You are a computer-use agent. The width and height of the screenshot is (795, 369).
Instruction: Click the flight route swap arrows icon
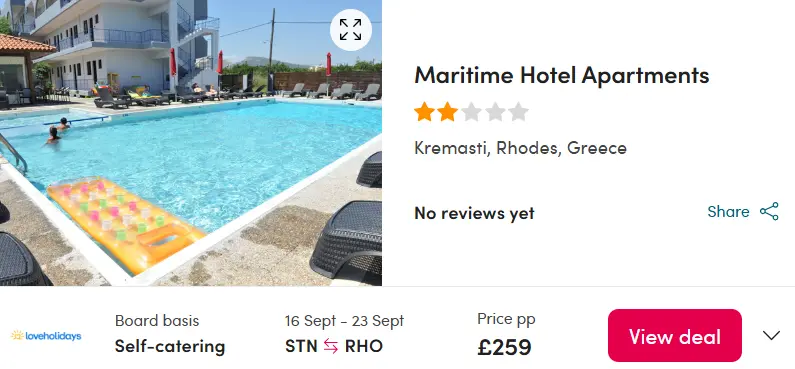click(331, 347)
